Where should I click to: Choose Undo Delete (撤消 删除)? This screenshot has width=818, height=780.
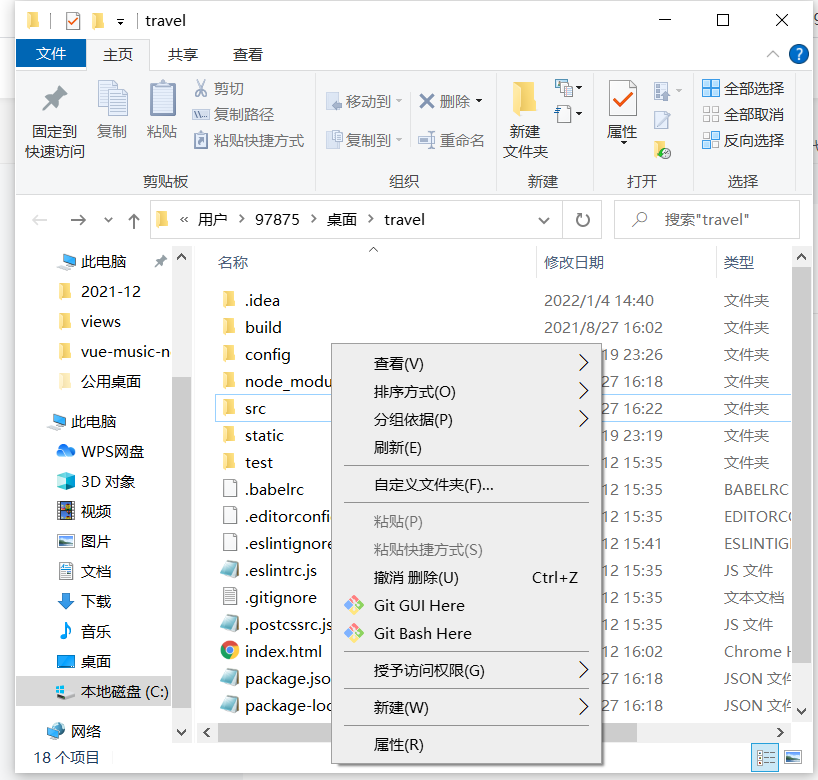pyautogui.click(x=466, y=578)
